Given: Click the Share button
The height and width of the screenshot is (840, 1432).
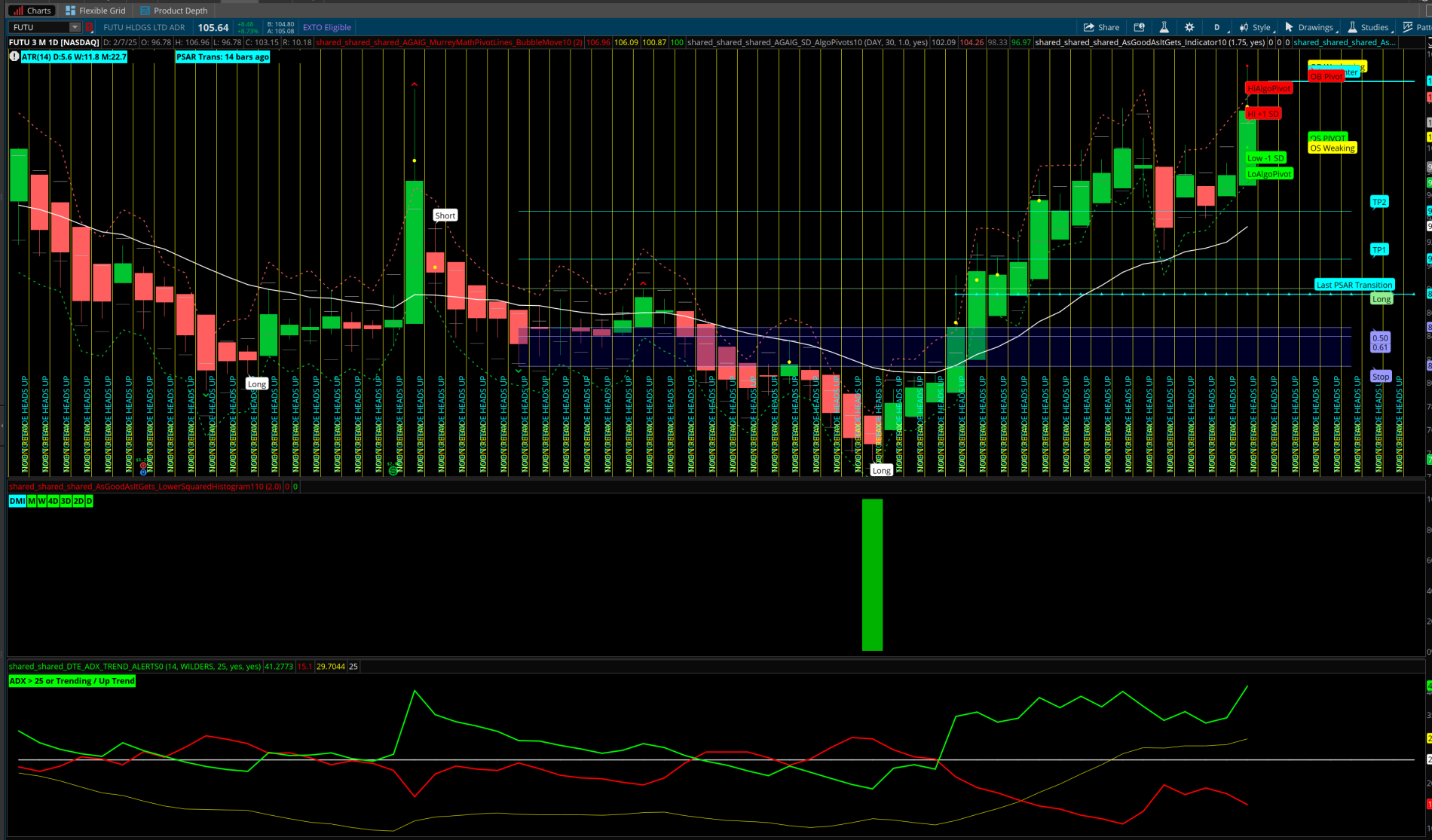Looking at the screenshot, I should (1102, 27).
